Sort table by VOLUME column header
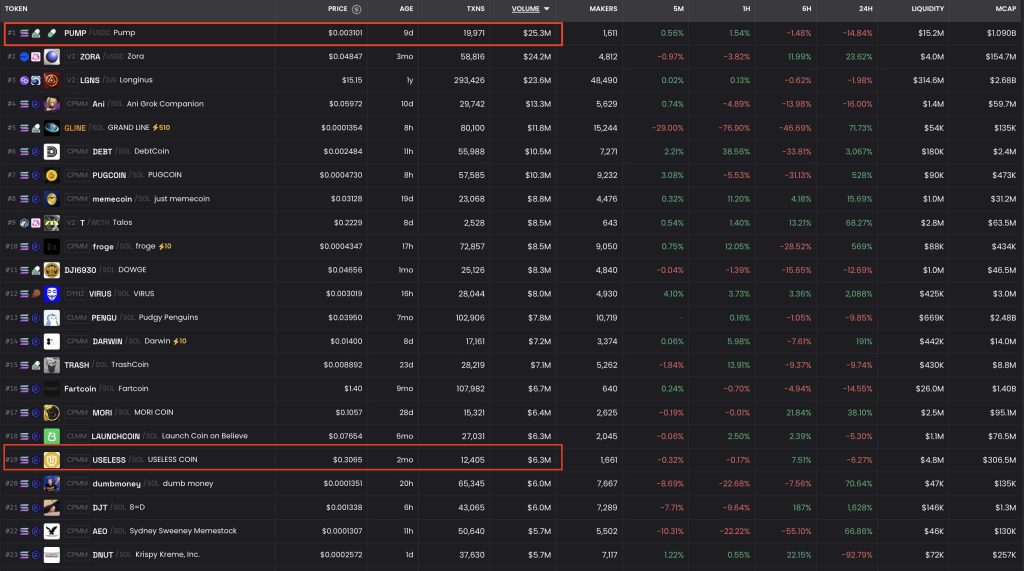Screen dimensions: 1024x571 526,9
